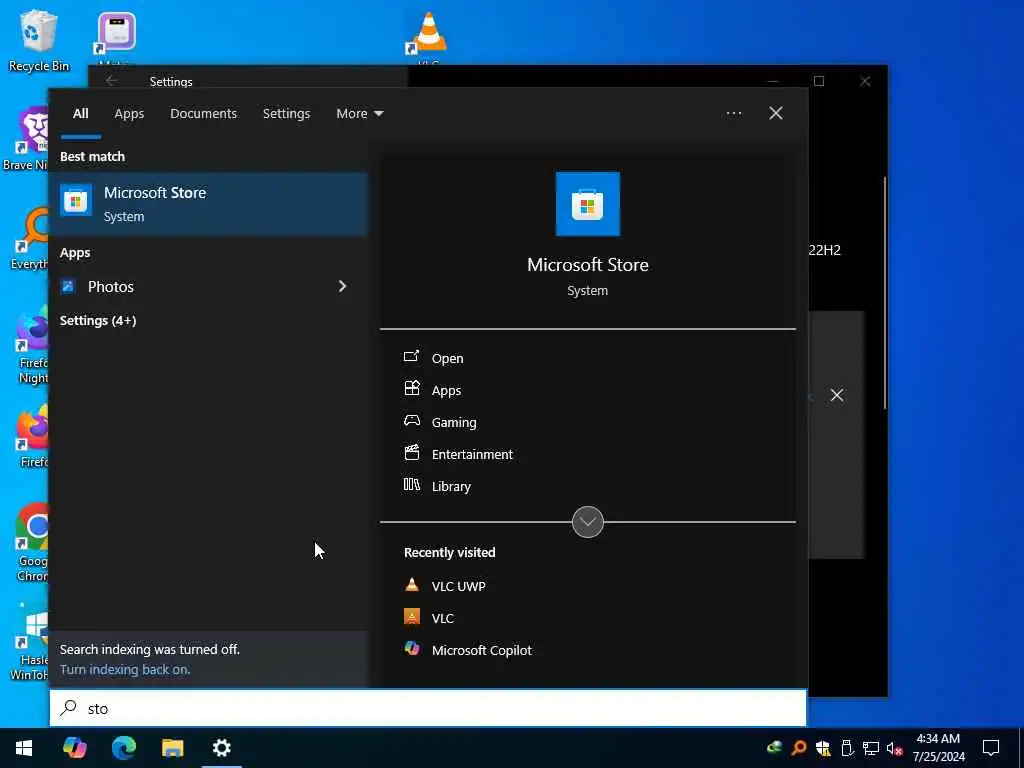Launch Copilot from the taskbar
1024x768 pixels.
tap(74, 747)
